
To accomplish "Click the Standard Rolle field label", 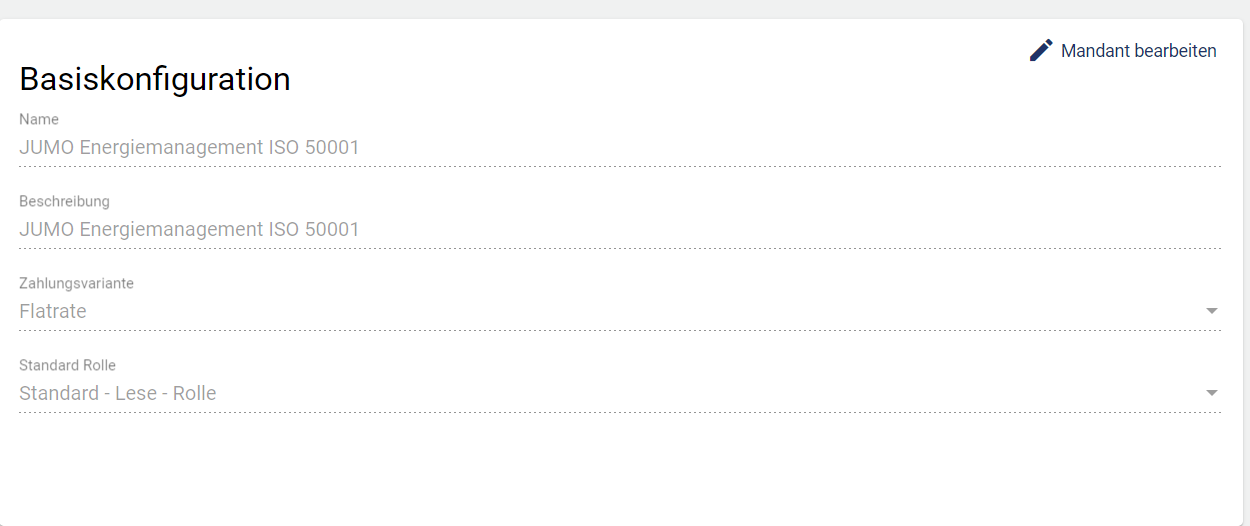I will coord(67,366).
